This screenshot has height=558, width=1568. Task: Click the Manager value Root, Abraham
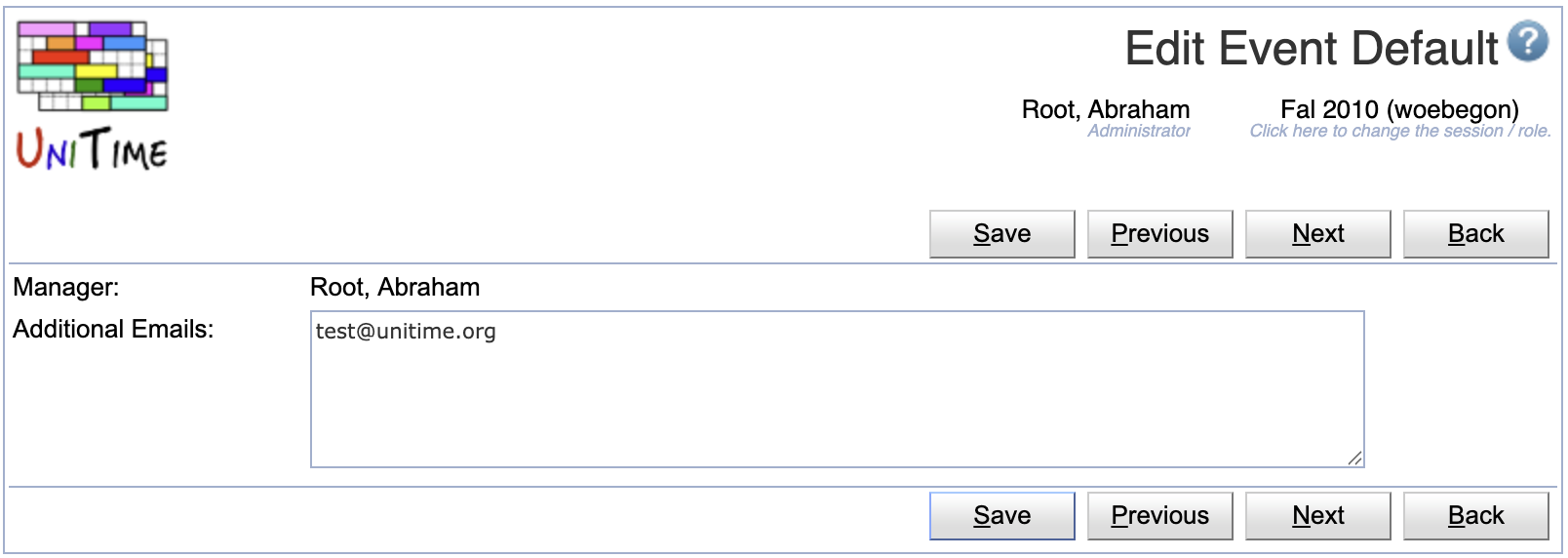(395, 287)
